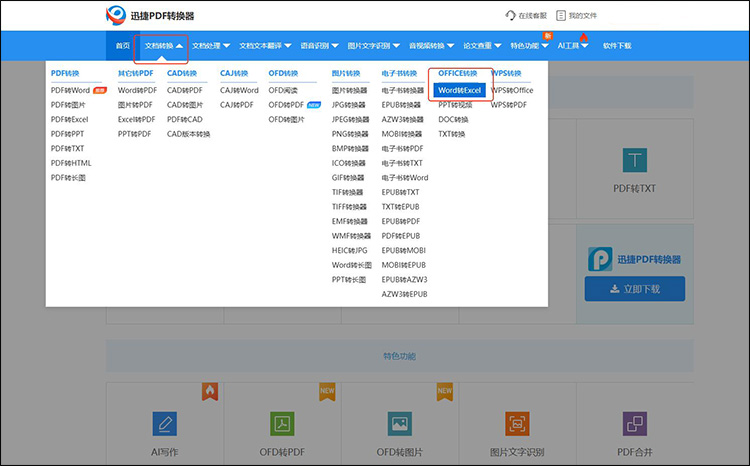The image size is (750, 466).
Task: Open the Excel转PDF link
Action: coord(136,119)
